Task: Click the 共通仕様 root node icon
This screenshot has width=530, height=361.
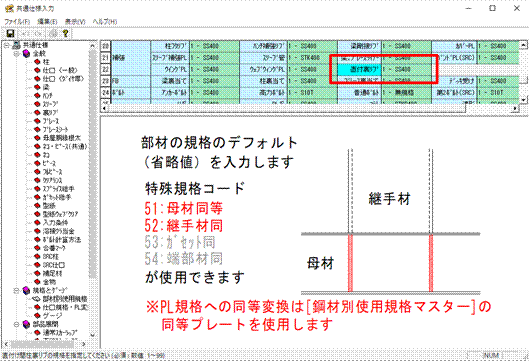Action: pos(16,45)
